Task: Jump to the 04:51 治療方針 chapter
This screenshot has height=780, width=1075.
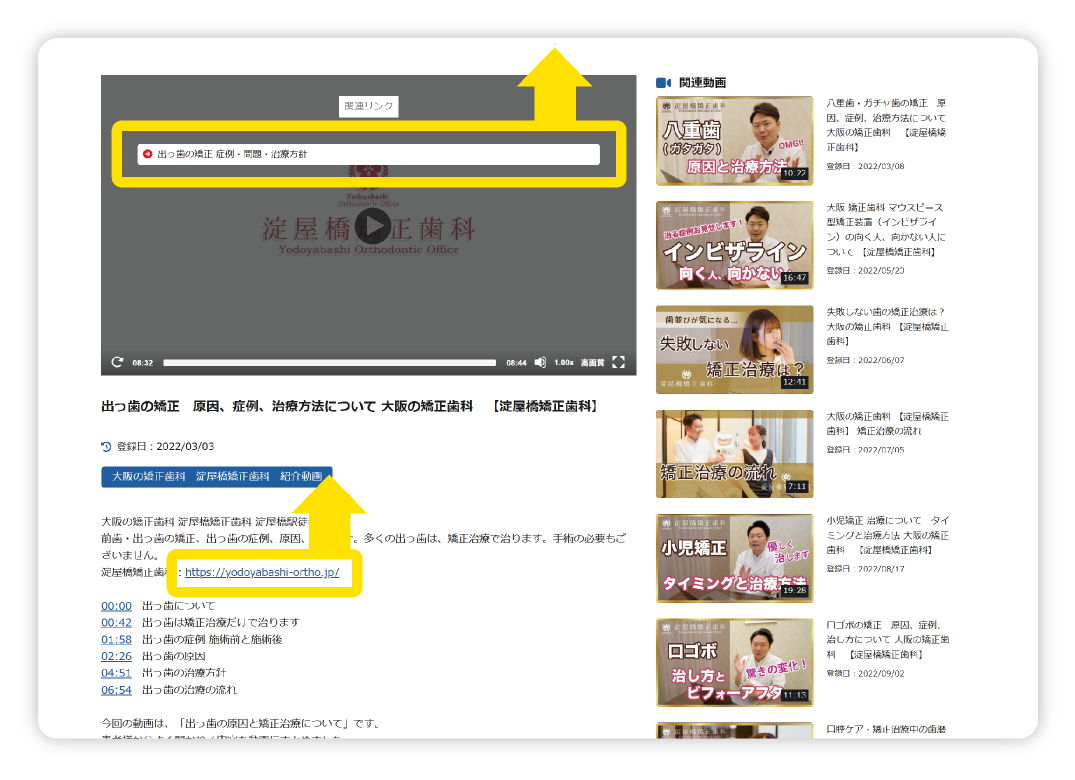Action: tap(116, 673)
